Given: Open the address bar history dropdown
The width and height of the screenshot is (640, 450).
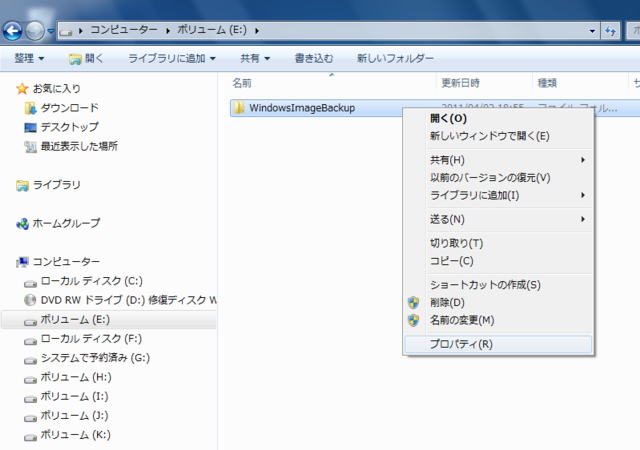Looking at the screenshot, I should click(592, 31).
